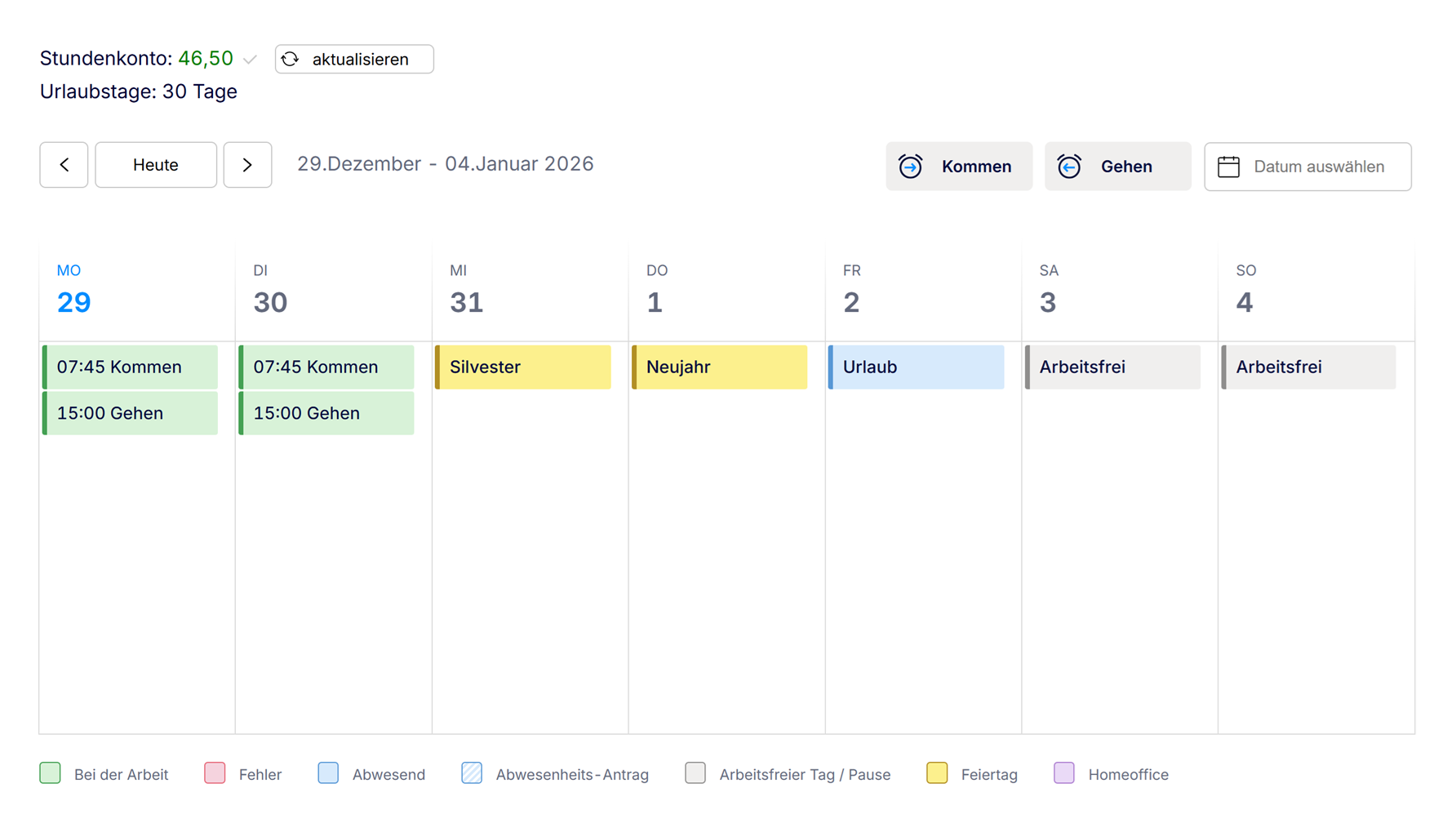Expand details for the Urlaub entry on Friday
Image resolution: width=1456 pixels, height=819 pixels.
pos(916,367)
